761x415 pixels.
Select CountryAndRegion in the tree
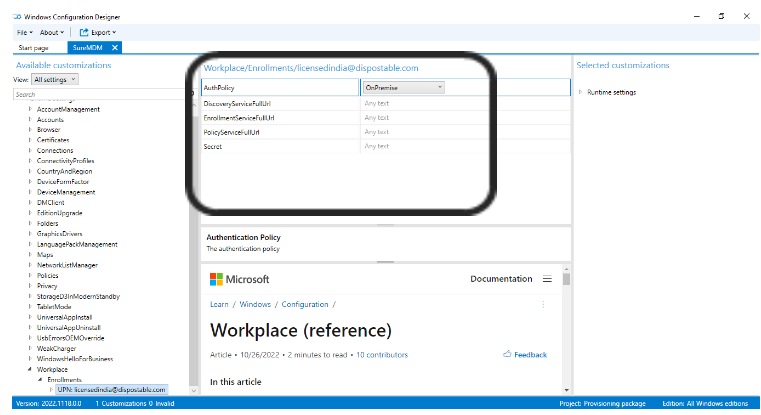coord(65,171)
